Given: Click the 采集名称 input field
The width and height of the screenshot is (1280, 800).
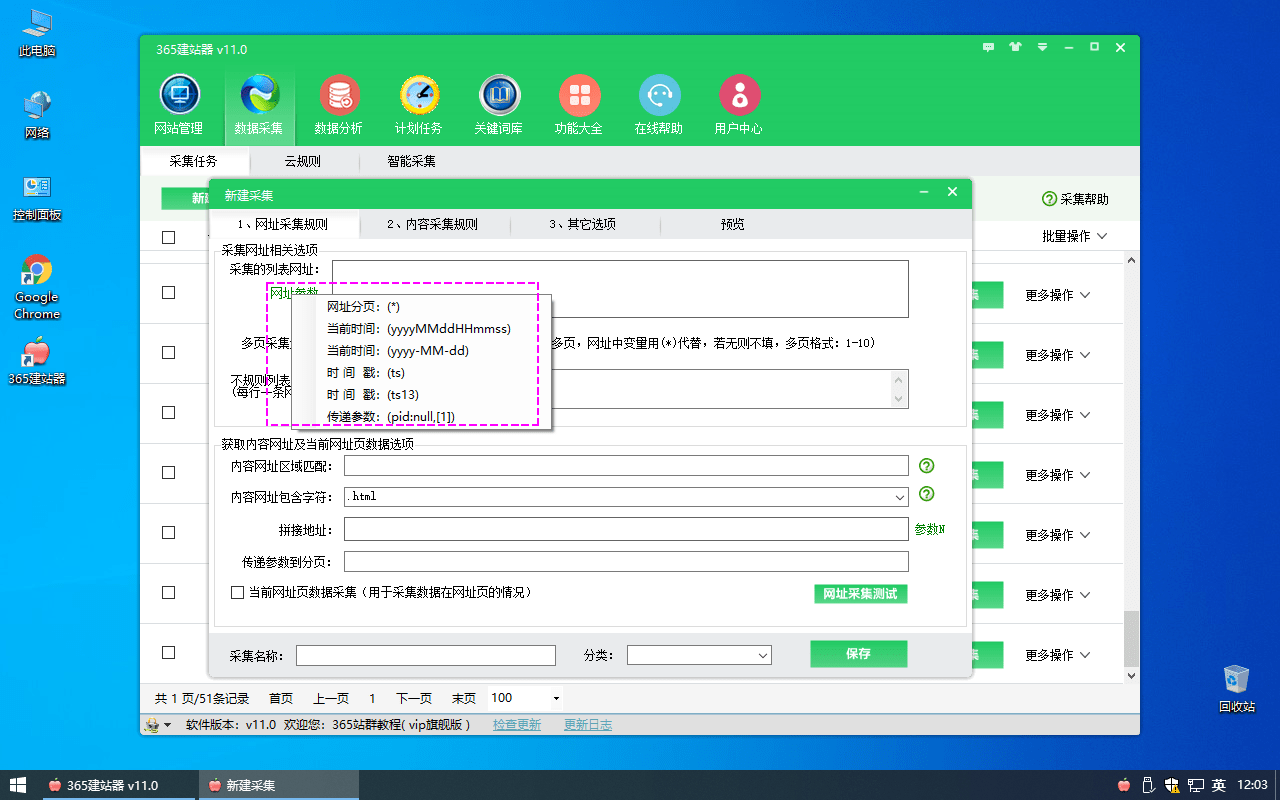Looking at the screenshot, I should (x=426, y=655).
